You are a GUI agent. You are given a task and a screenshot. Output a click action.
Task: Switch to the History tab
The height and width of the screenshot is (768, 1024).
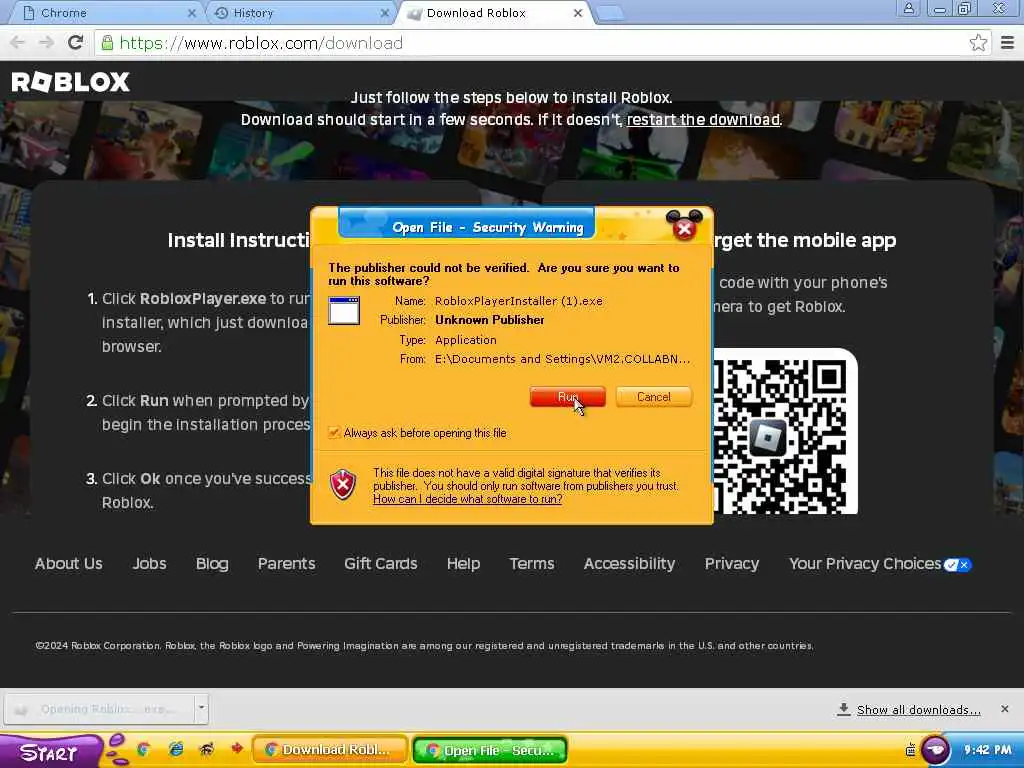[300, 13]
